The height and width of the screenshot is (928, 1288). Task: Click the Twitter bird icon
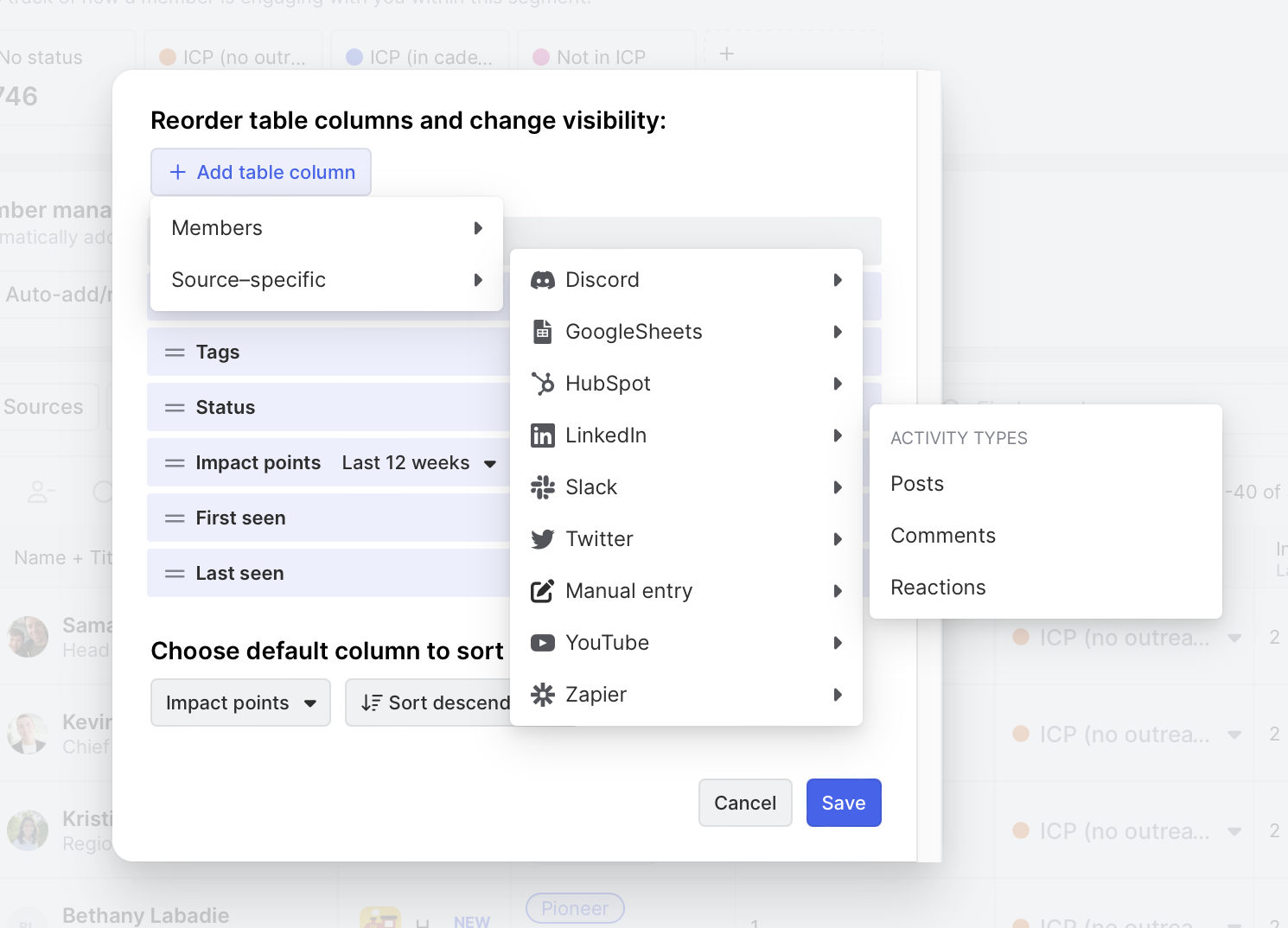tap(542, 539)
